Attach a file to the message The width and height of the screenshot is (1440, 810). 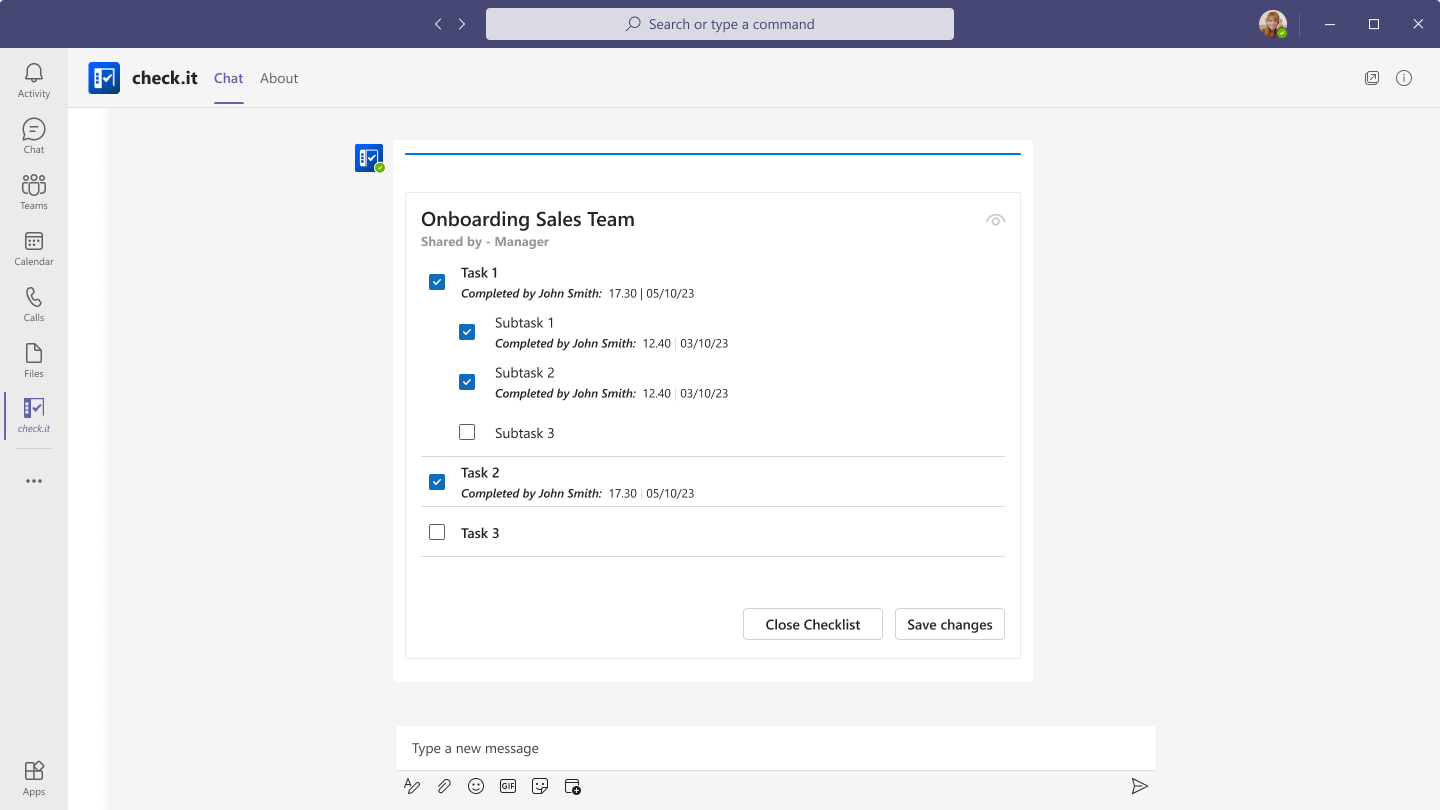(444, 786)
